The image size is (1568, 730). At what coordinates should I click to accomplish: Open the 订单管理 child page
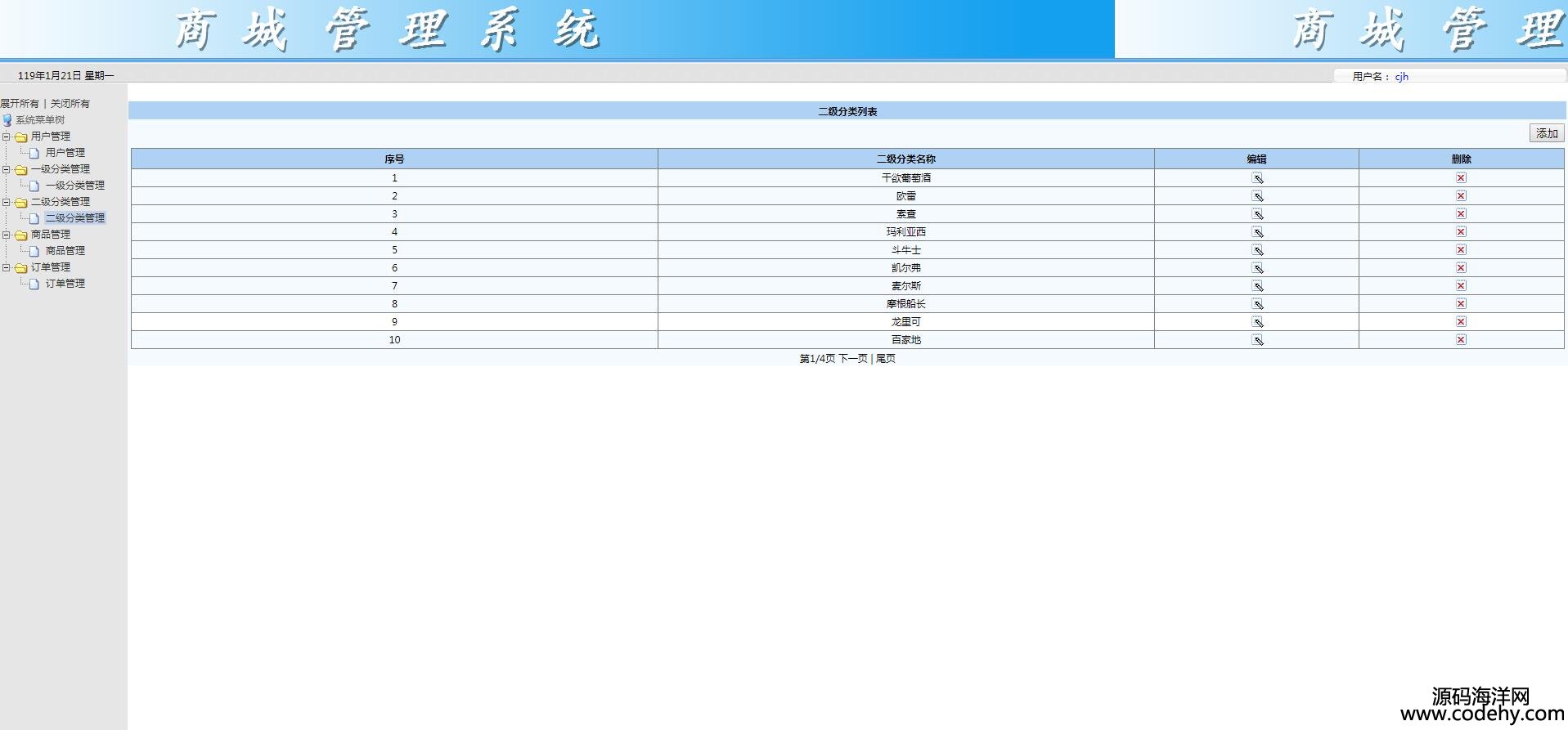tap(65, 284)
